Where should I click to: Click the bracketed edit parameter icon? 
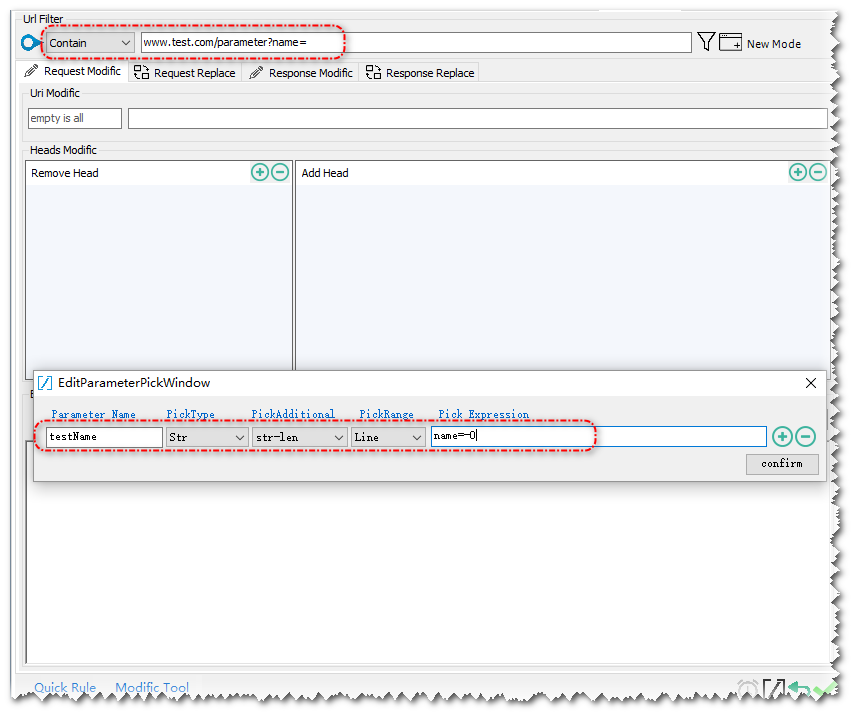click(x=773, y=688)
